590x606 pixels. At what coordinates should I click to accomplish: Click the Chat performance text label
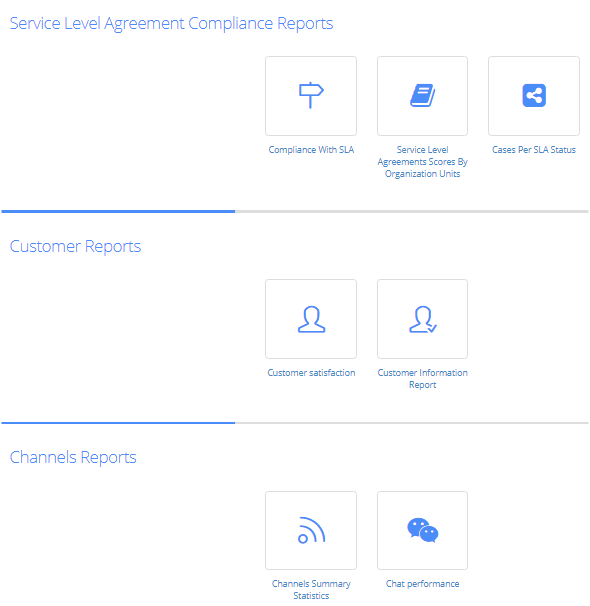coord(422,584)
